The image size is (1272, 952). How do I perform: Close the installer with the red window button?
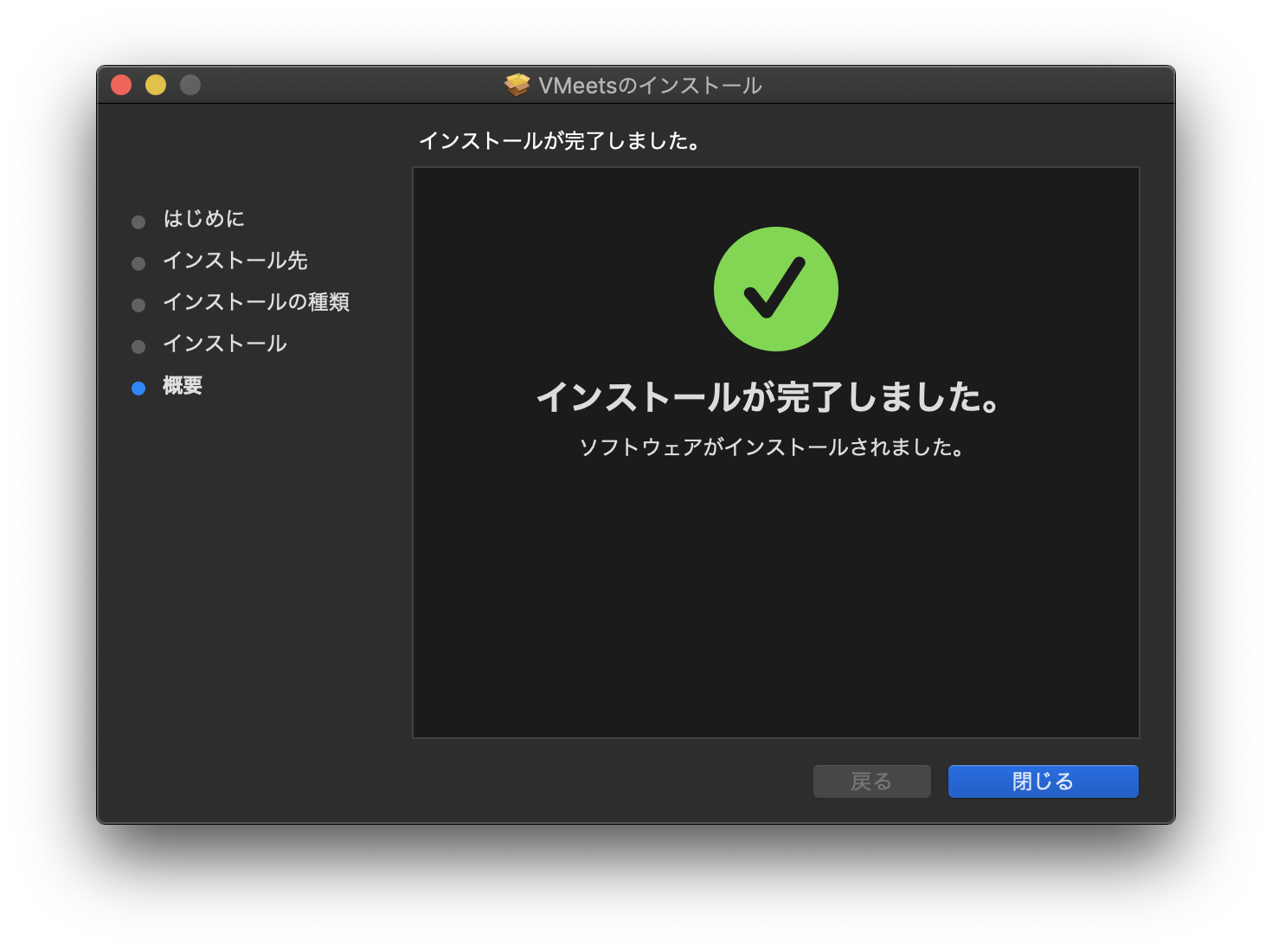(121, 85)
